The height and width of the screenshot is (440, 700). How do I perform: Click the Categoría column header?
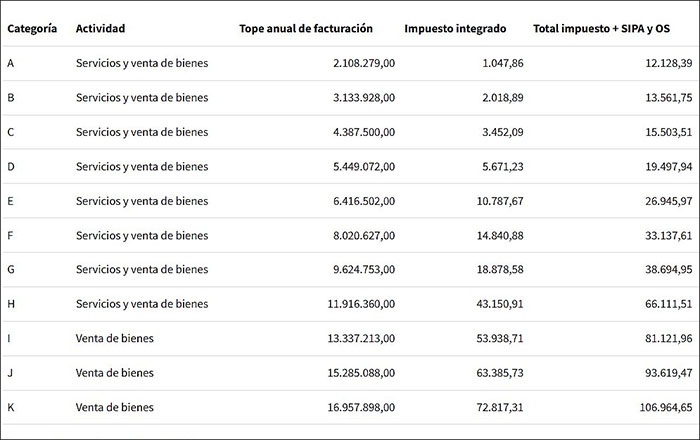tap(32, 29)
